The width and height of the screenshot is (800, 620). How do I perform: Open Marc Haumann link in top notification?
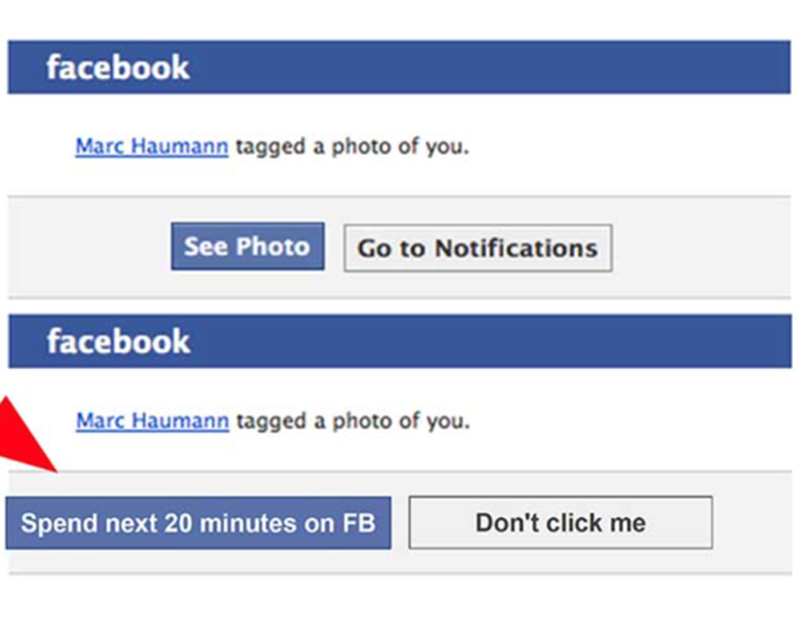pyautogui.click(x=151, y=147)
